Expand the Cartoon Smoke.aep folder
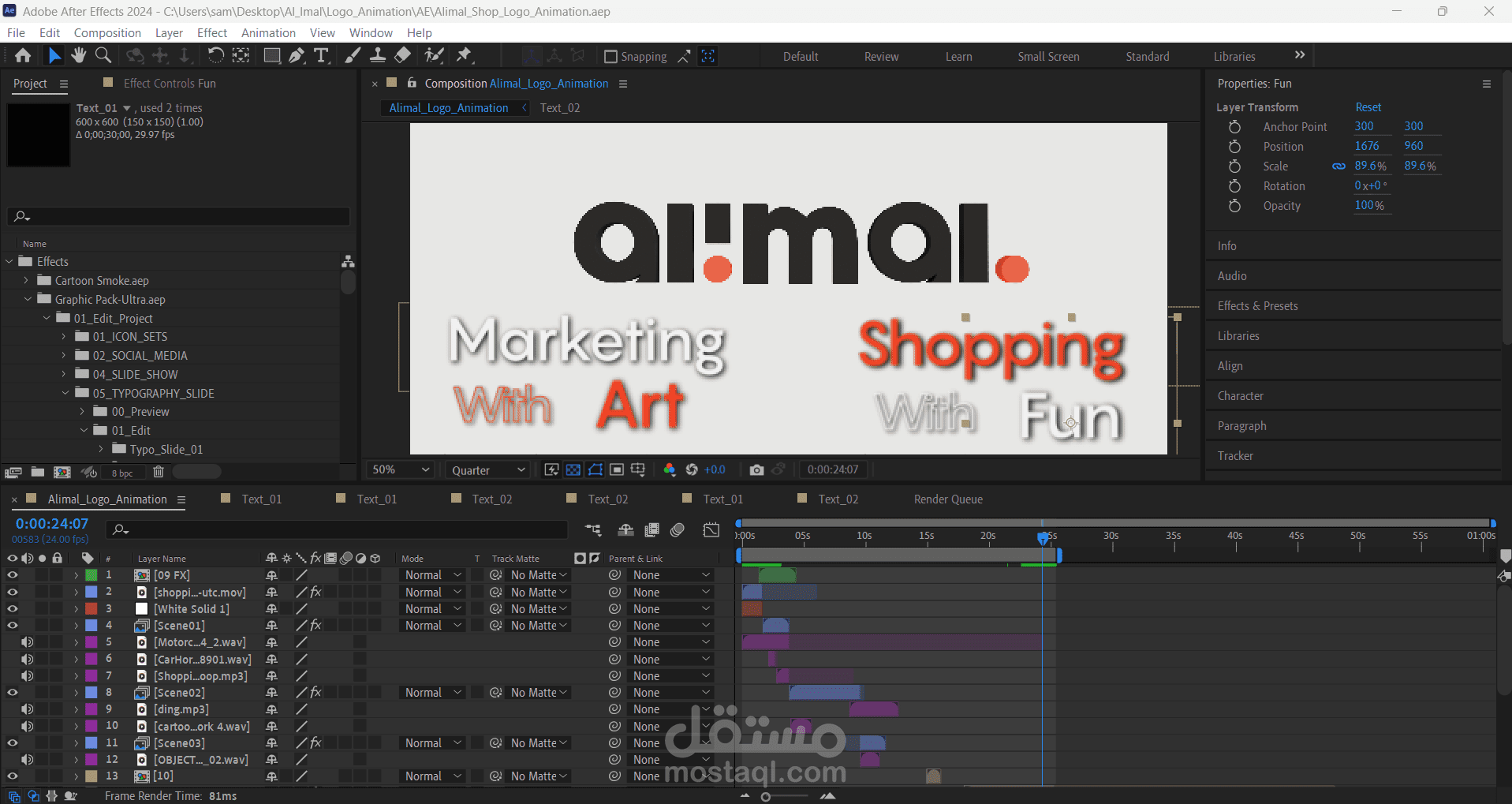This screenshot has width=1512, height=804. (26, 280)
